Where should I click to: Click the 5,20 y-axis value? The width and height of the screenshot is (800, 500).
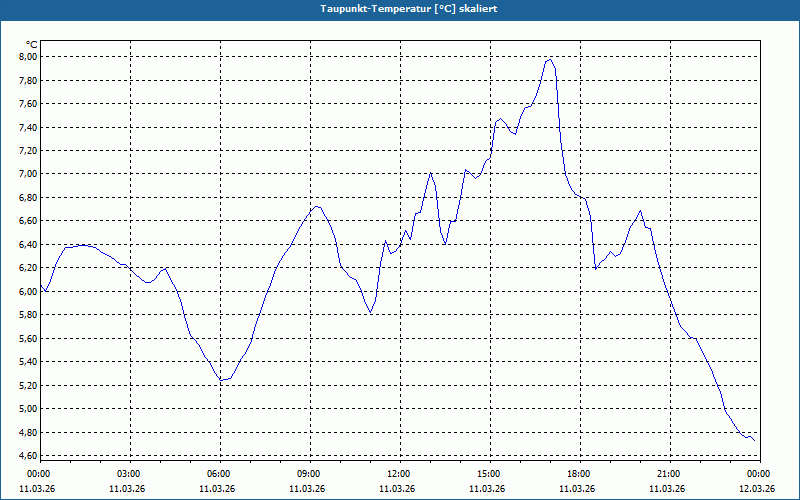click(29, 385)
